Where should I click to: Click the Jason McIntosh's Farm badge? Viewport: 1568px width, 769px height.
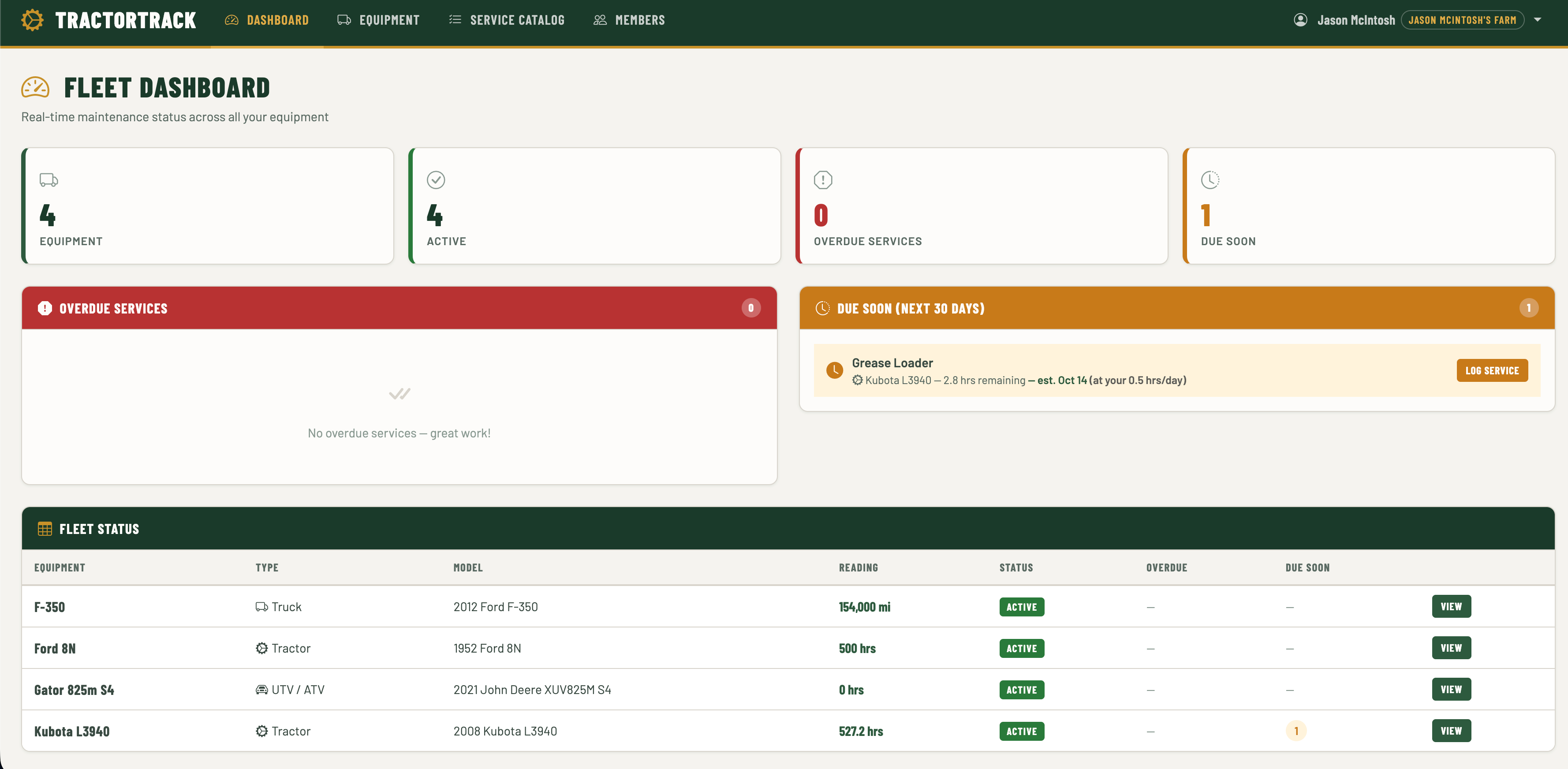click(x=1463, y=20)
